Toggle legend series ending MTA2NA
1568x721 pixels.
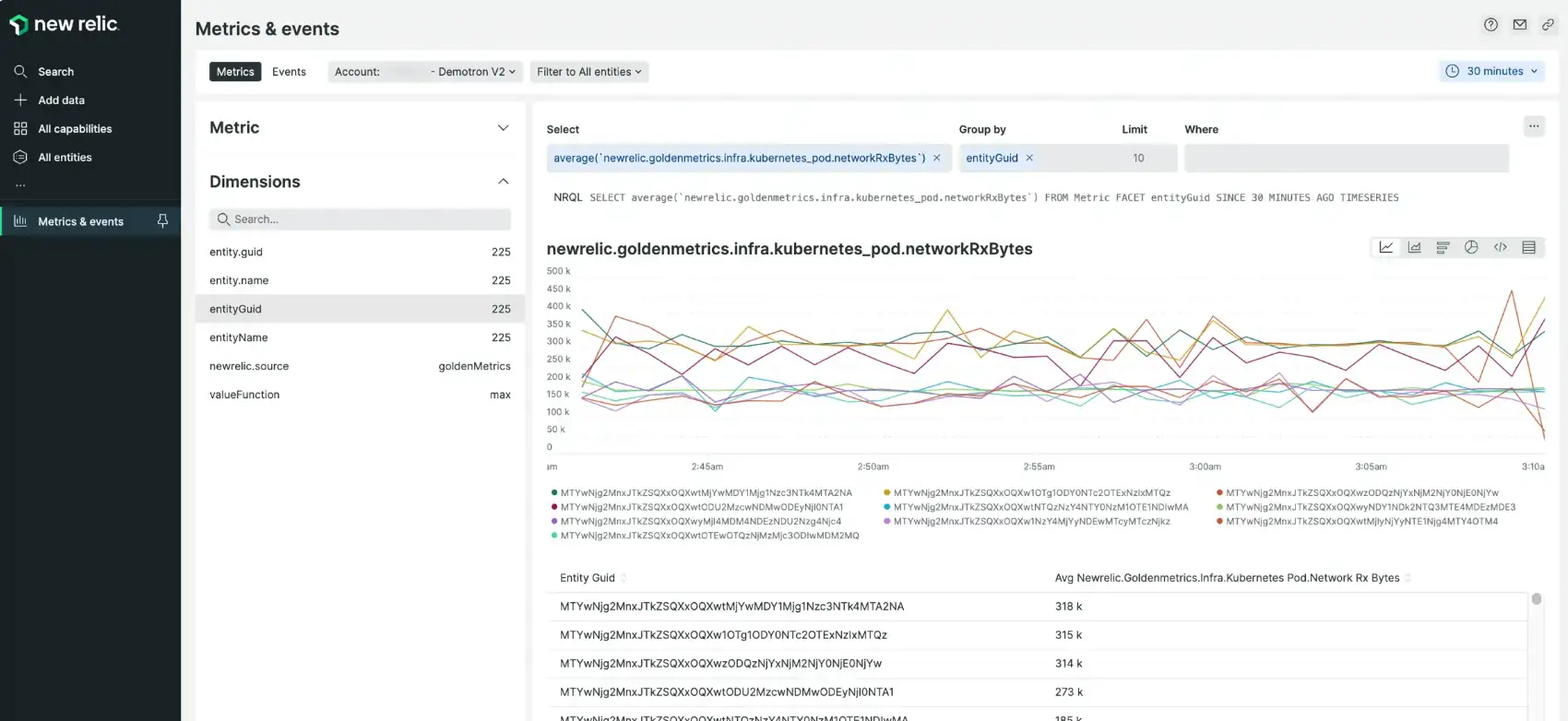[701, 493]
